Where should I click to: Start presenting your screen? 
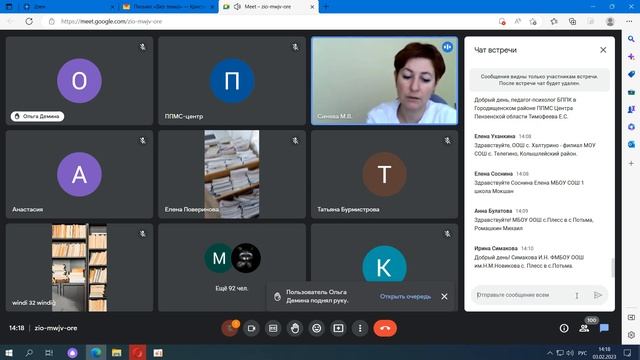[x=338, y=328]
